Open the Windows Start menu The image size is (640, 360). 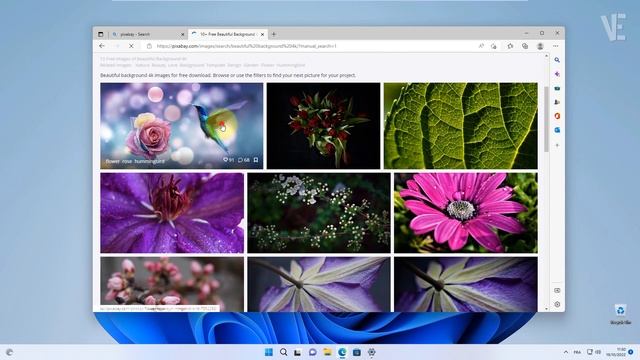point(269,352)
